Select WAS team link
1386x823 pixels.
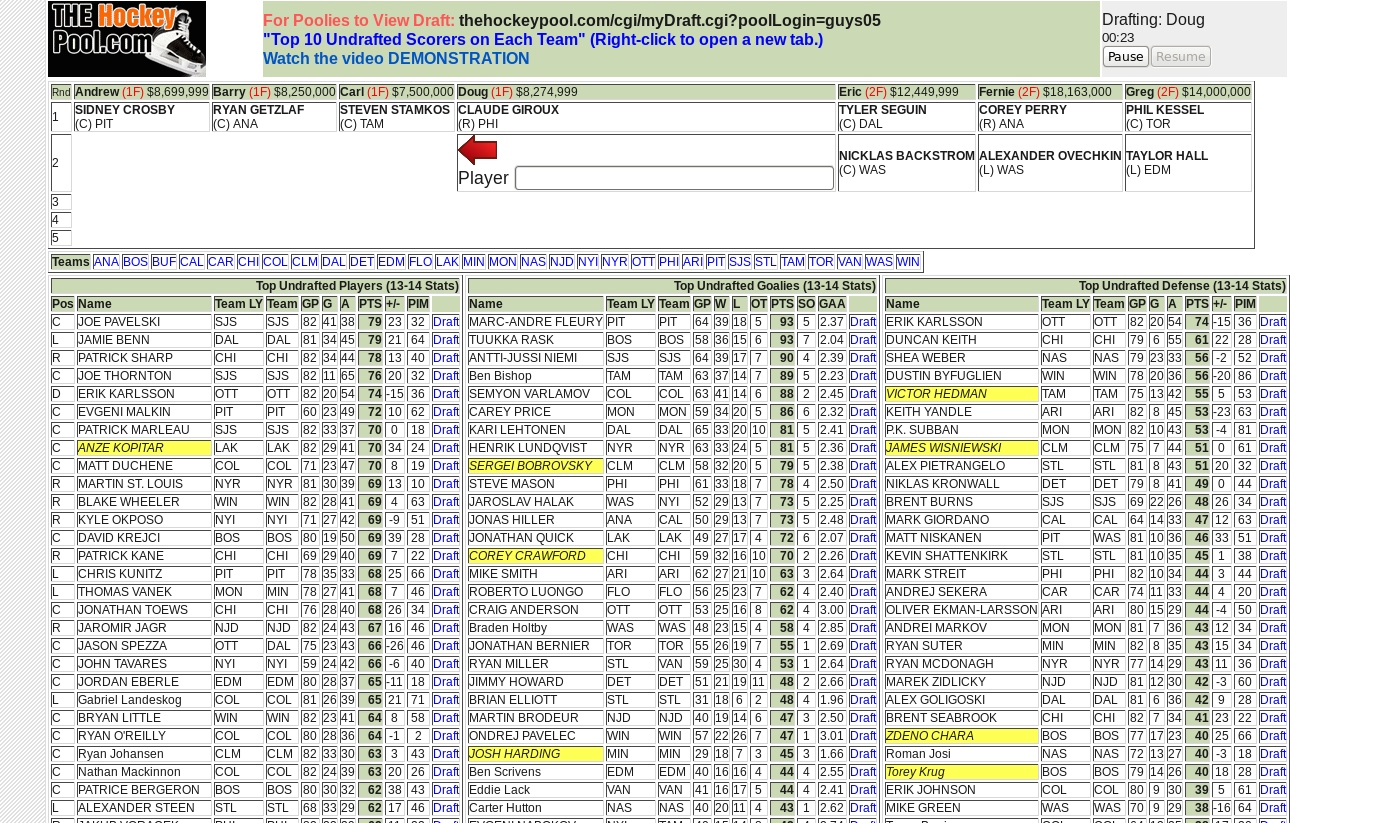pyautogui.click(x=879, y=262)
